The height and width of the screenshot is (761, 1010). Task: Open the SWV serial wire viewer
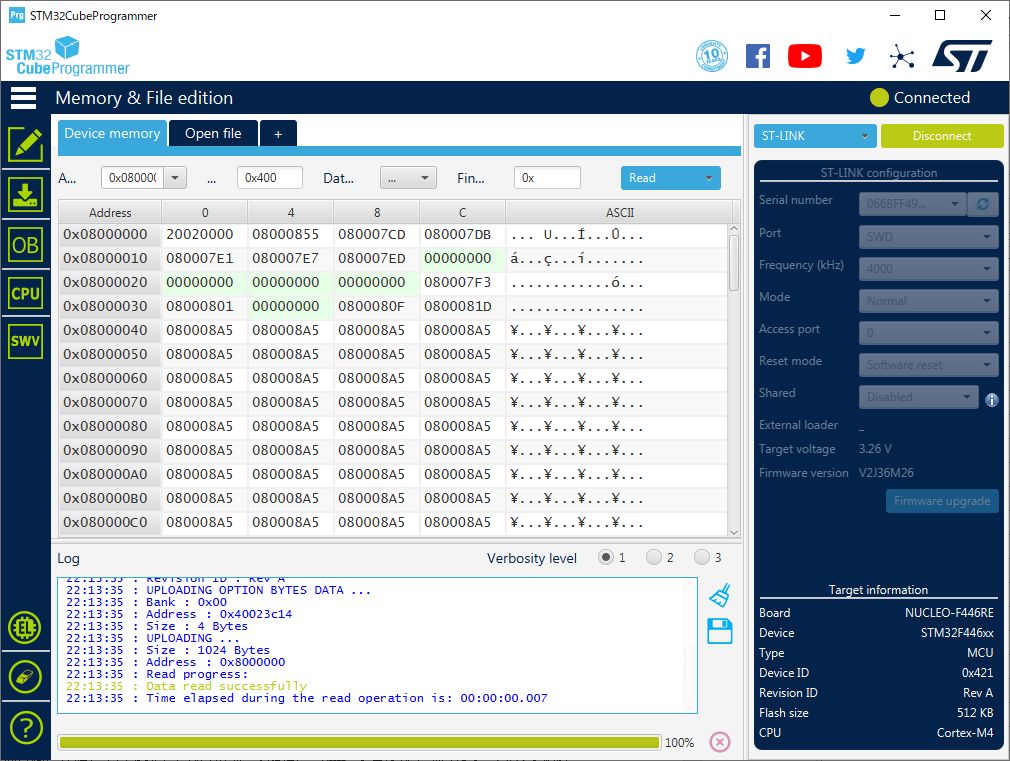(x=25, y=341)
